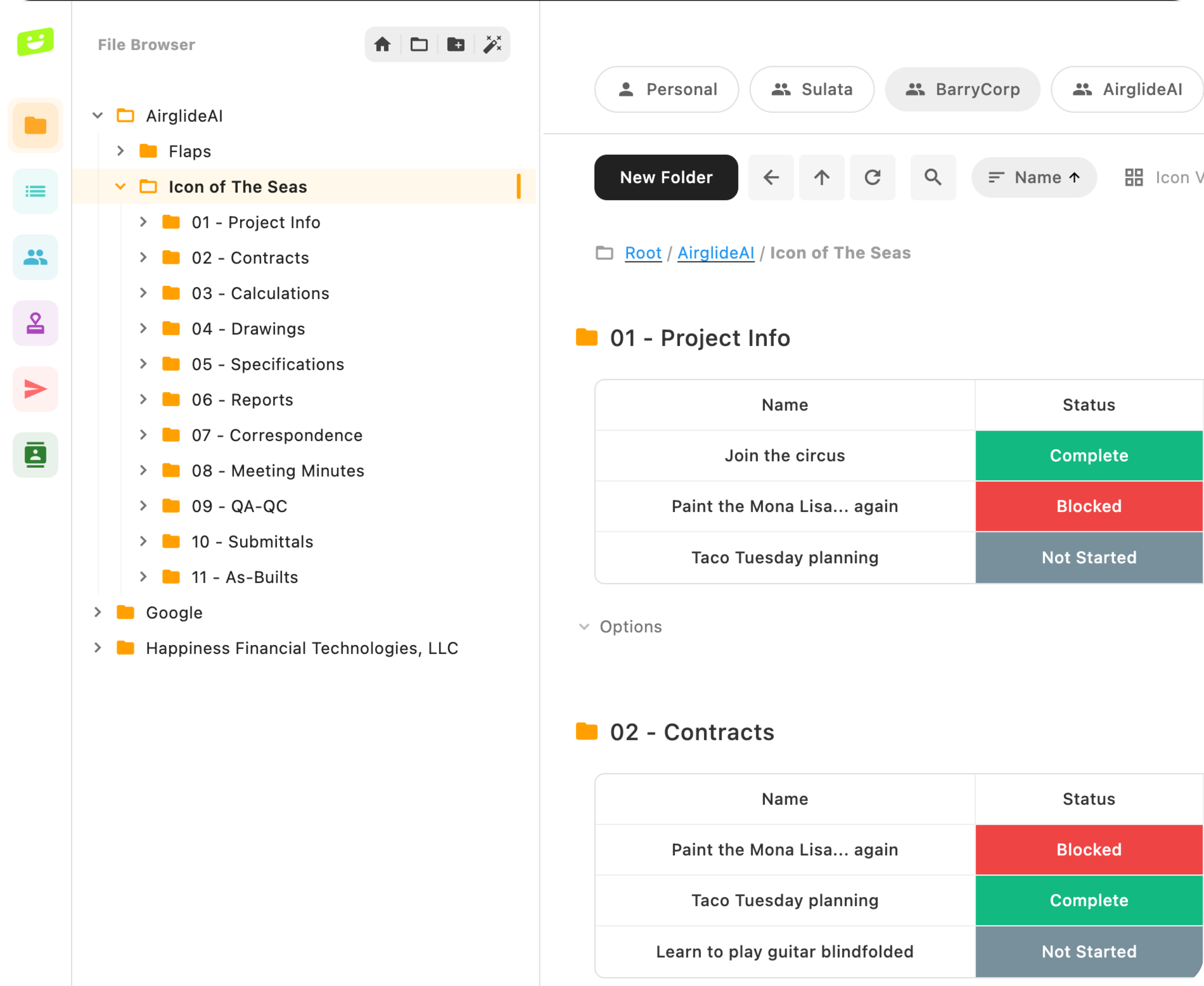Open the people group sidebar icon

(35, 257)
